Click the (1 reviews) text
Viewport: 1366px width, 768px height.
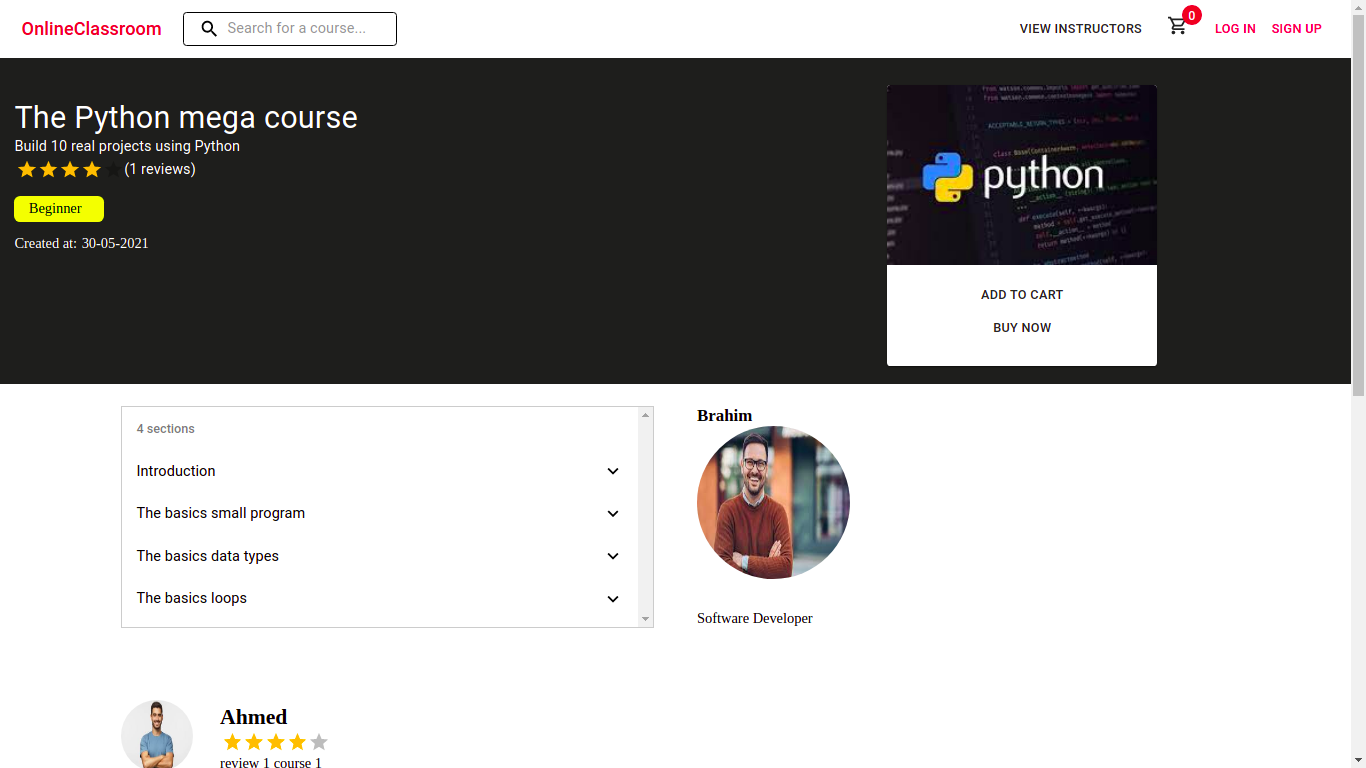(160, 169)
